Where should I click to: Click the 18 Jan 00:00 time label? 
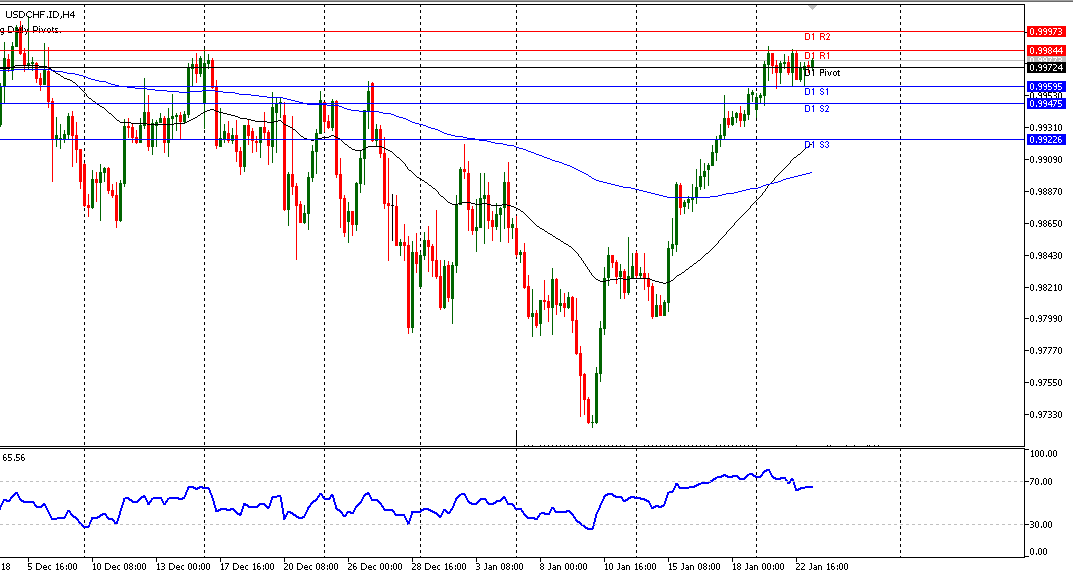coord(758,567)
